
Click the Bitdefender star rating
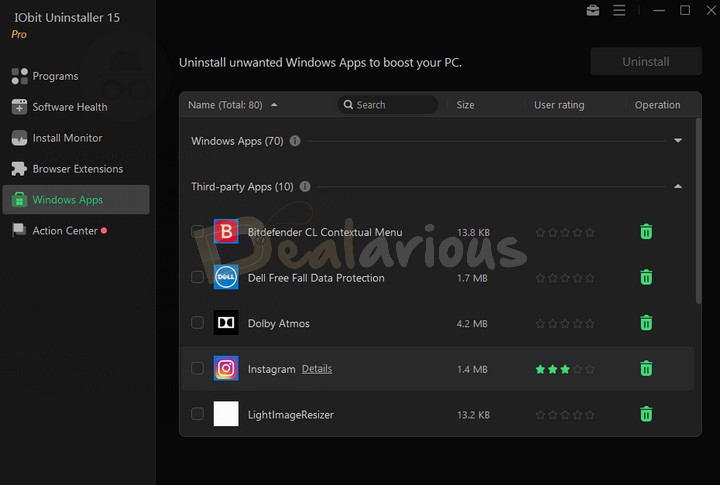click(x=565, y=232)
